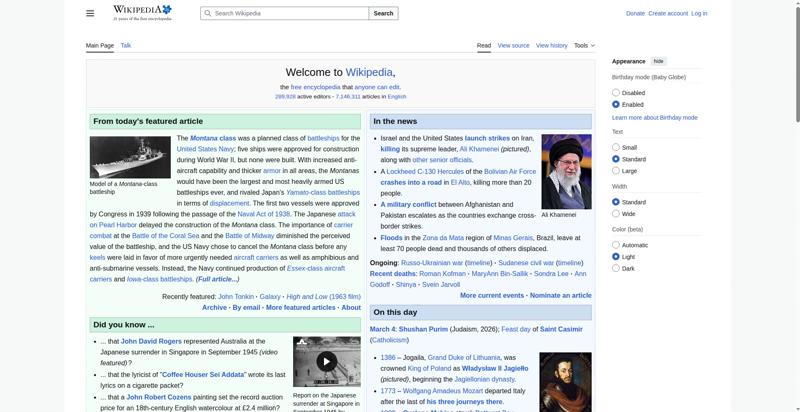Open the Montana-class battleship model image
800x412 pixels.
130,157
